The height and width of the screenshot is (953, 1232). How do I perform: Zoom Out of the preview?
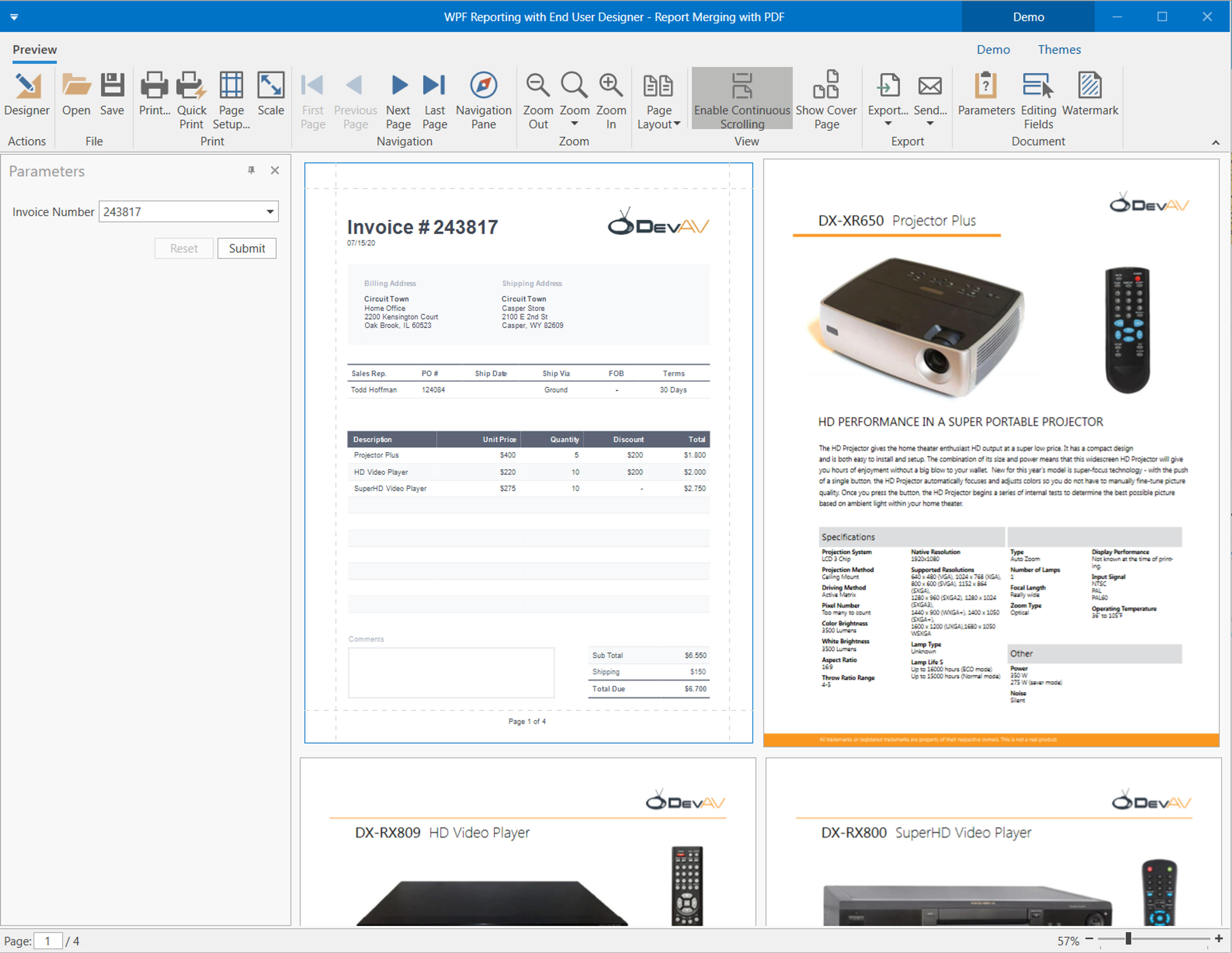pos(538,101)
